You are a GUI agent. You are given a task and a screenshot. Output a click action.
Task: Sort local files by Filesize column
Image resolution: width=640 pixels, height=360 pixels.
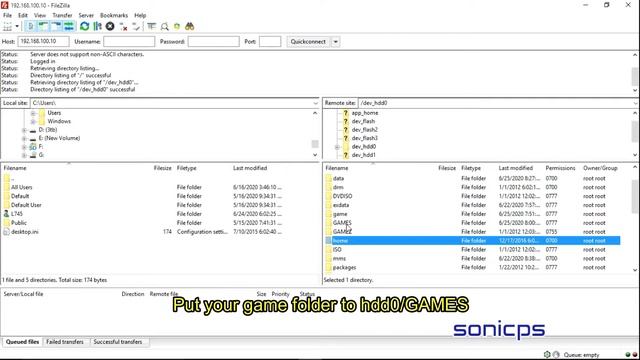[x=162, y=168]
